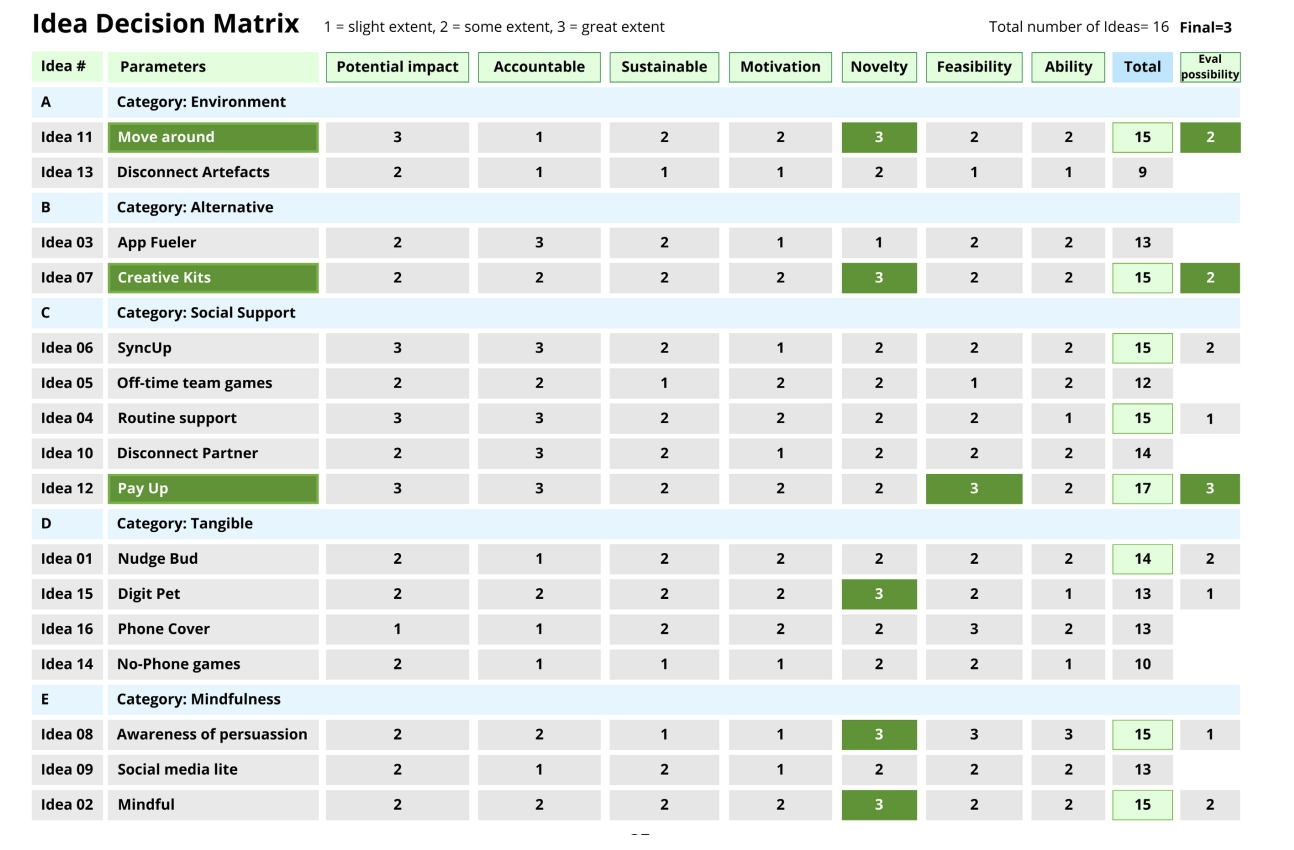Screen dimensions: 1294x850
Task: Click the "Idea 16" row label
Action: [x=67, y=629]
